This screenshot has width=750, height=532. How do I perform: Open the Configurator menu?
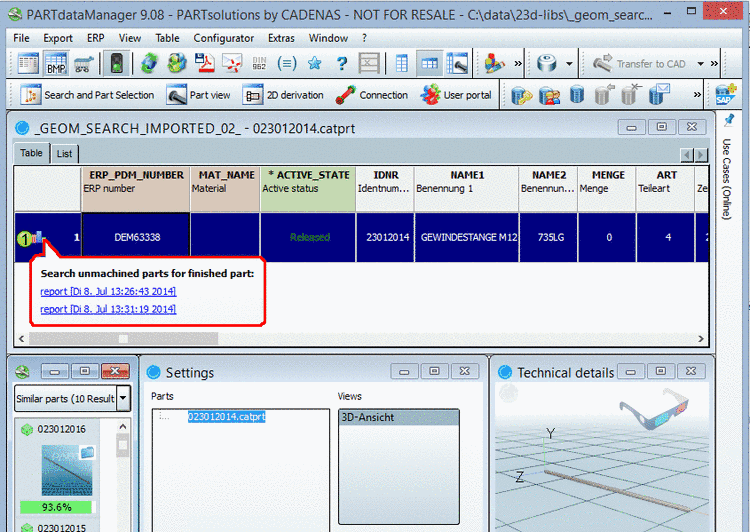(x=223, y=38)
